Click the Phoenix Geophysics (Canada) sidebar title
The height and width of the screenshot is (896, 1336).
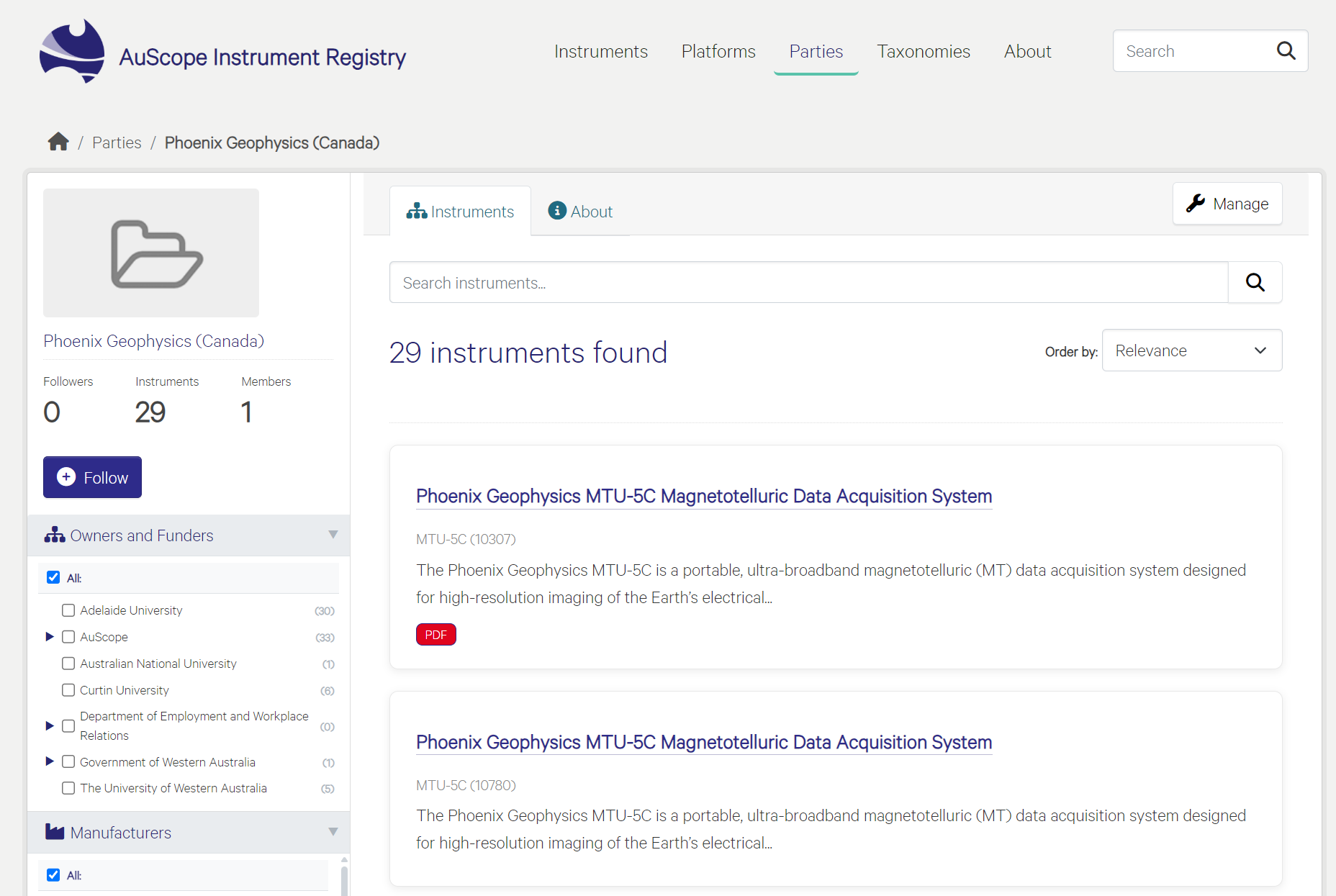pyautogui.click(x=153, y=340)
